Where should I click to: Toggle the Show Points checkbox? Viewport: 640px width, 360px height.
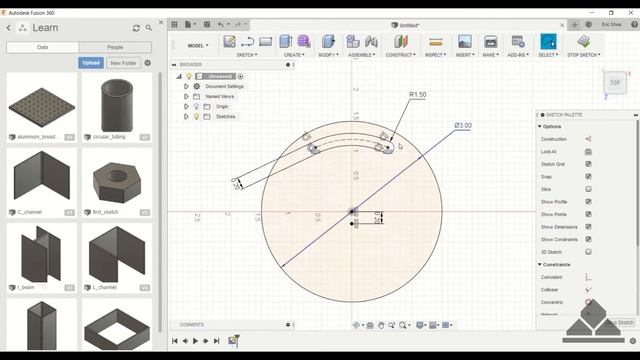coord(588,214)
